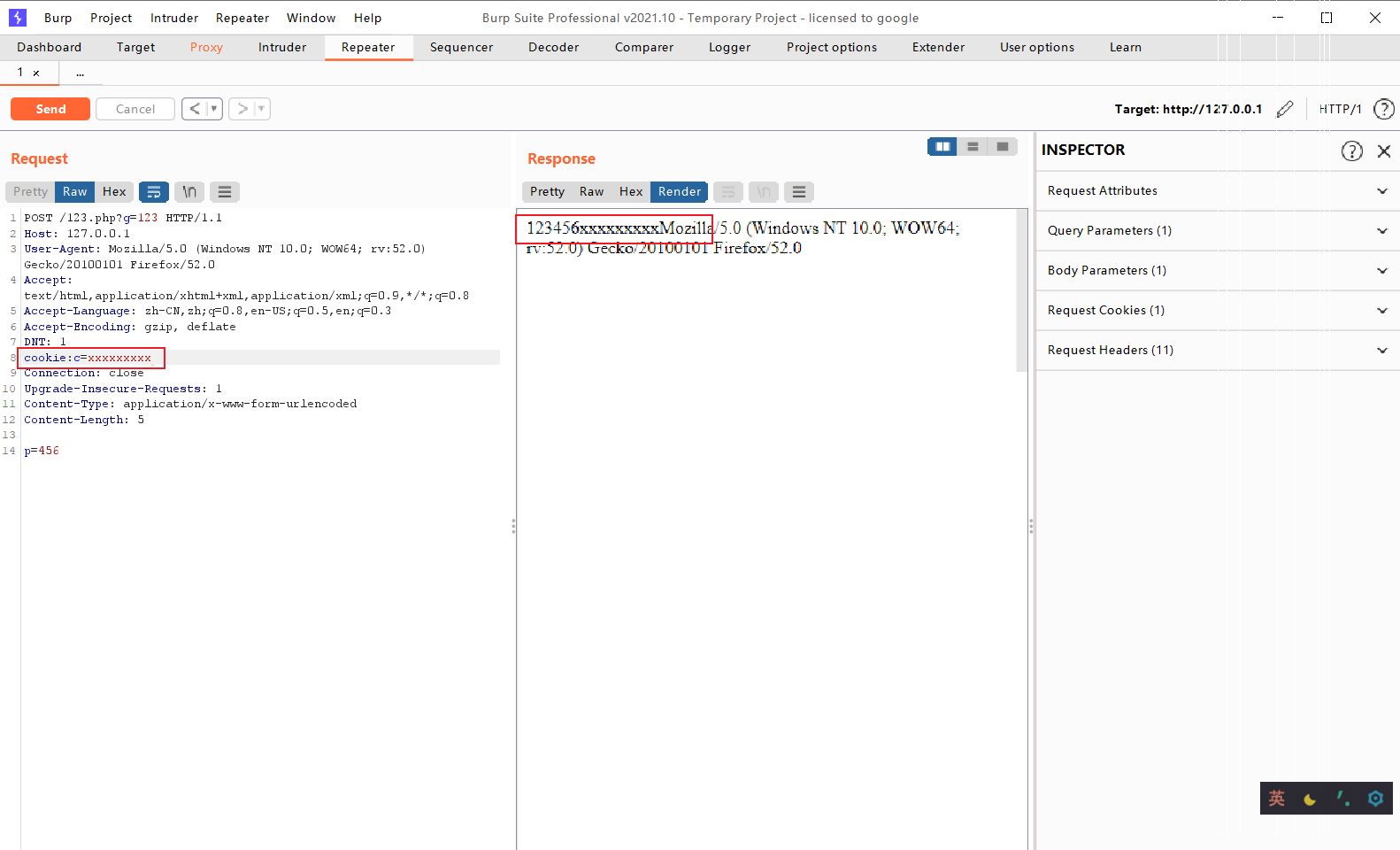Open the forward history dropdown arrow
Viewport: 1400px width, 850px height.
click(x=262, y=109)
